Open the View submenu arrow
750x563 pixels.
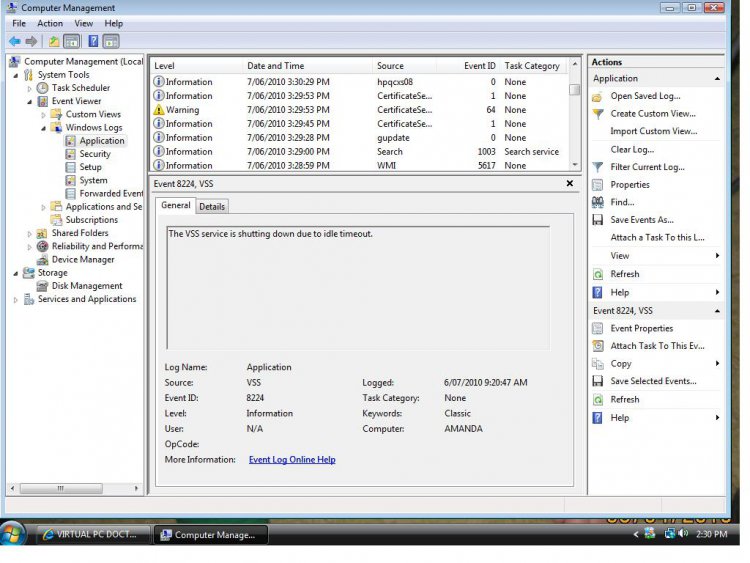[717, 256]
